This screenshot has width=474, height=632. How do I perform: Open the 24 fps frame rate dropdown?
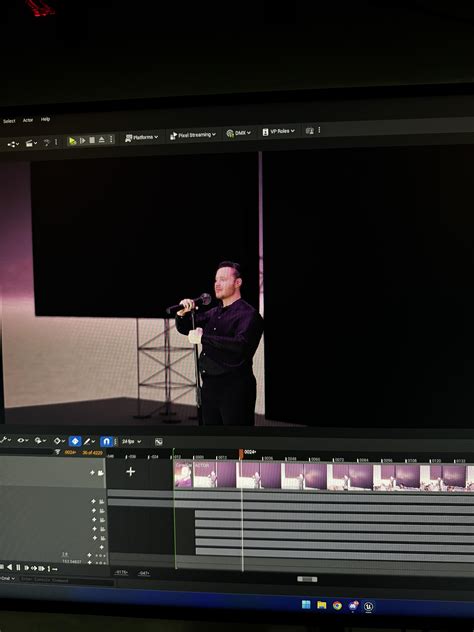click(x=131, y=442)
